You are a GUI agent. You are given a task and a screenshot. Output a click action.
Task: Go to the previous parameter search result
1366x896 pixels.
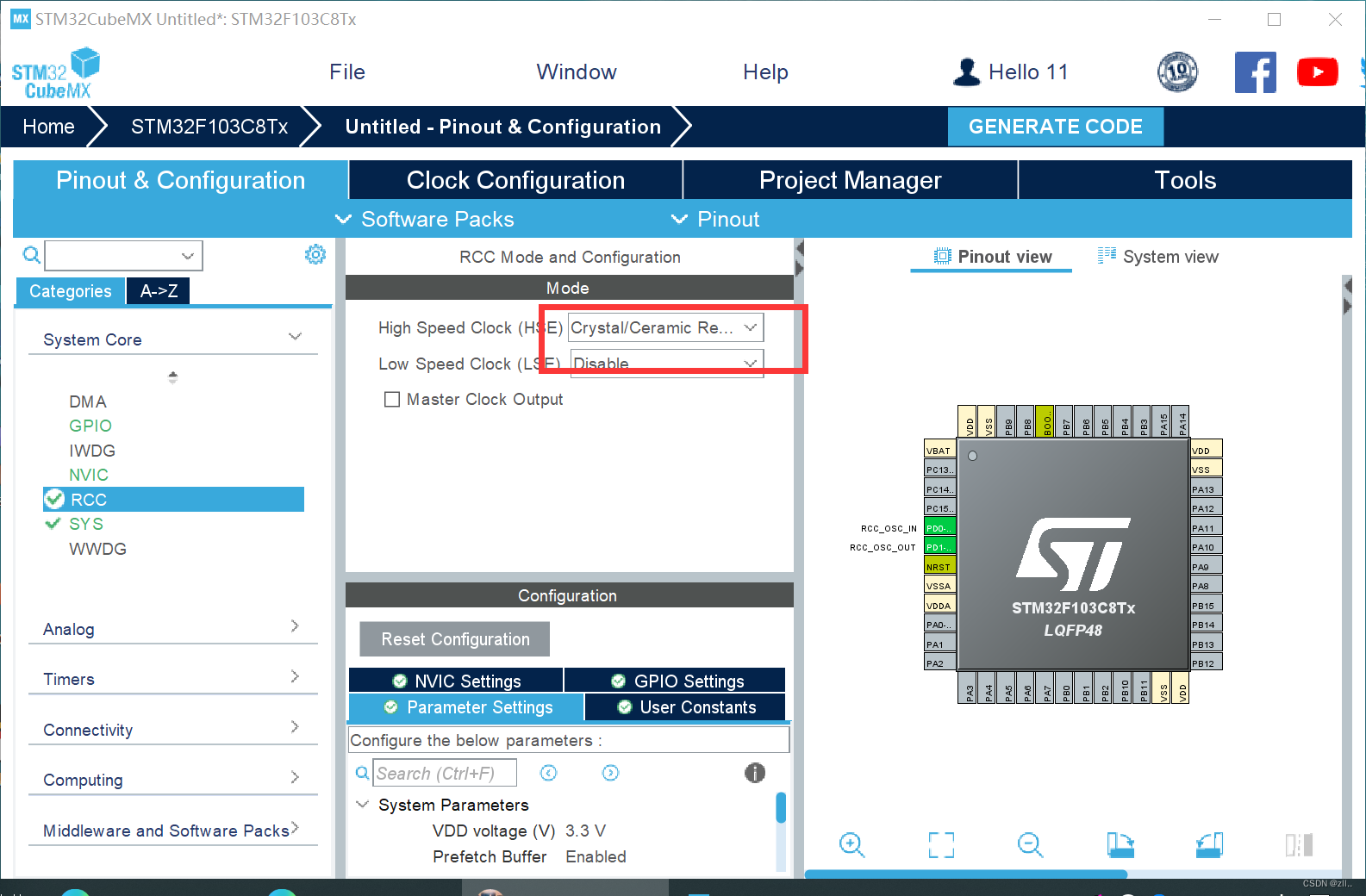point(548,773)
